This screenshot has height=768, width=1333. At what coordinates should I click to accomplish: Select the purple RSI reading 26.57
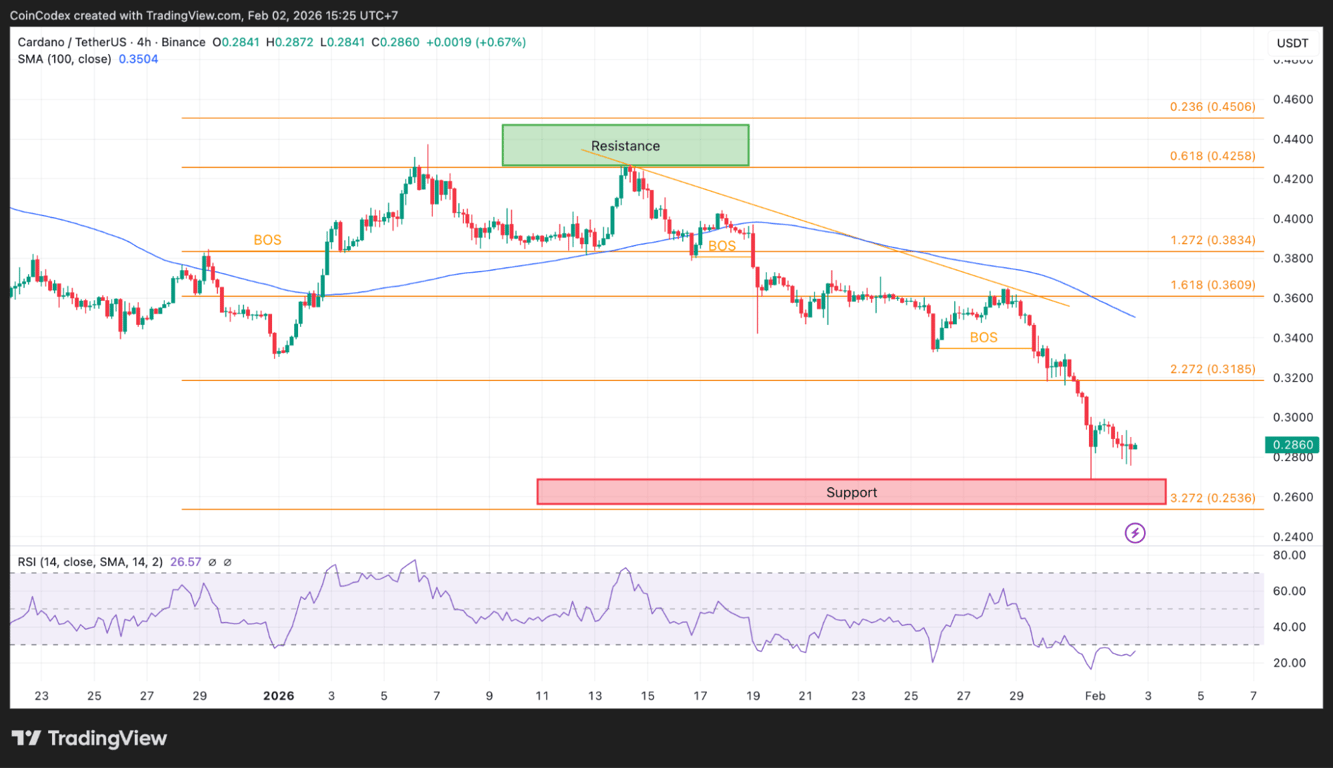(x=186, y=562)
